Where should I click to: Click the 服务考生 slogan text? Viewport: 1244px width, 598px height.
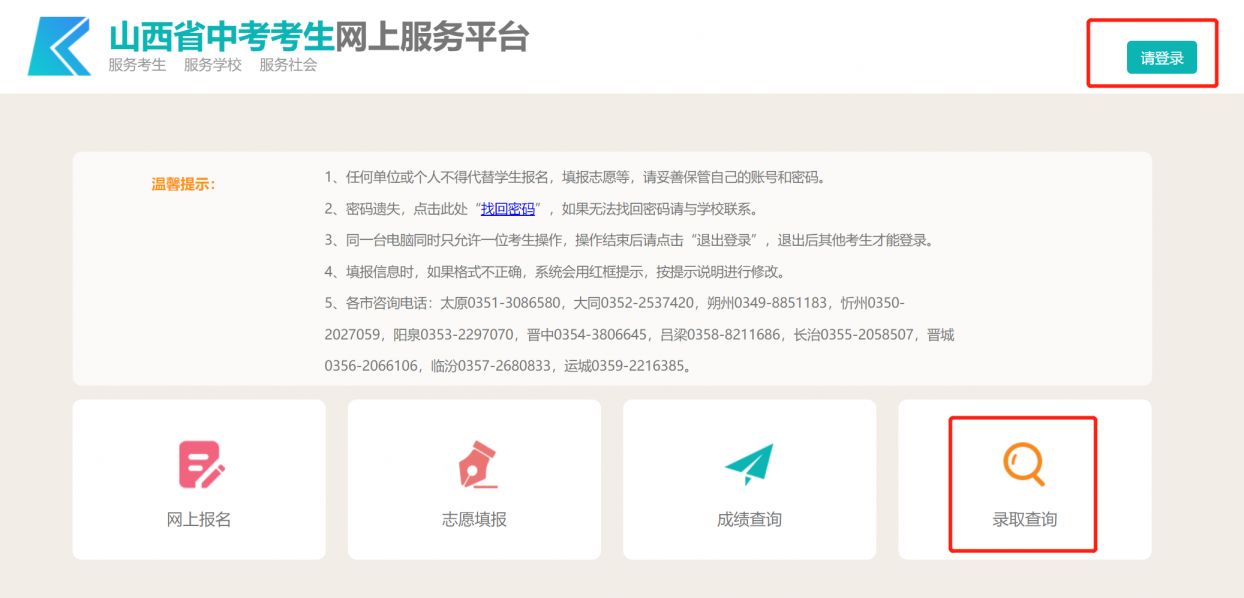(137, 66)
